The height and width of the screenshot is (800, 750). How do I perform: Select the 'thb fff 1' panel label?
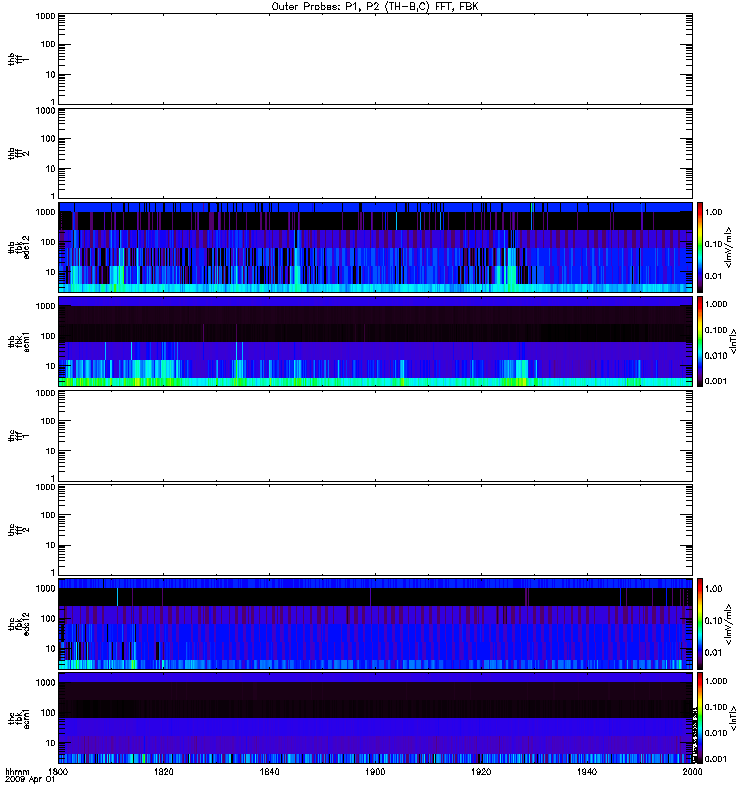pyautogui.click(x=18, y=59)
